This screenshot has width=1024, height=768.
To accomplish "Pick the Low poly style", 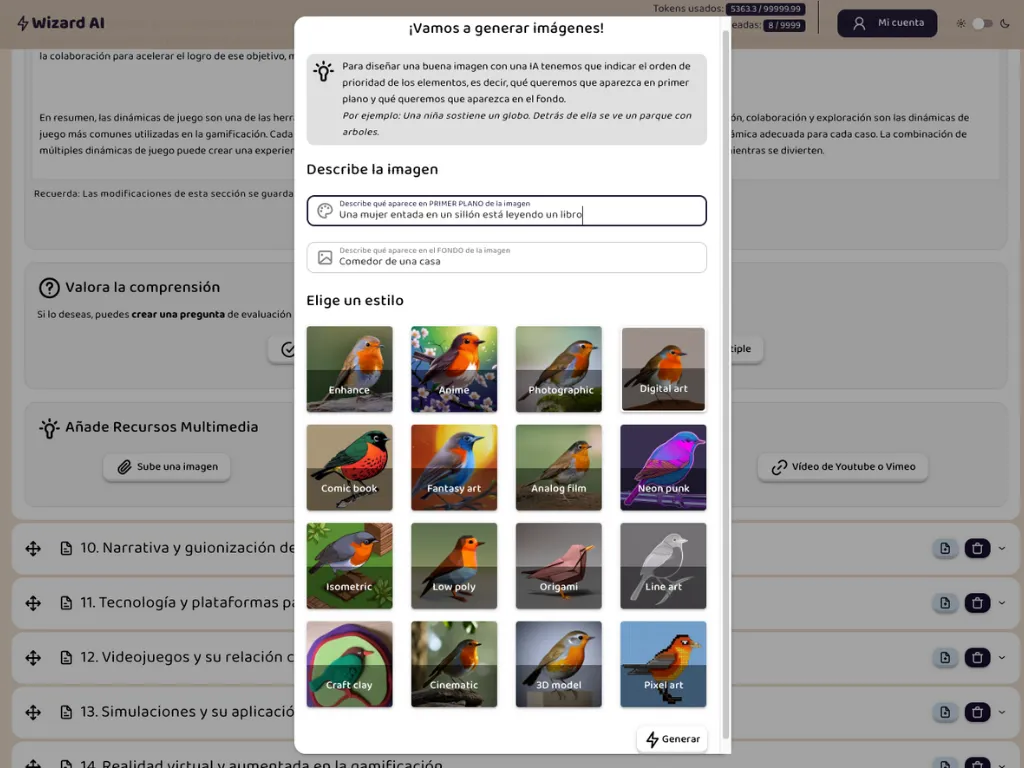I will pyautogui.click(x=454, y=566).
